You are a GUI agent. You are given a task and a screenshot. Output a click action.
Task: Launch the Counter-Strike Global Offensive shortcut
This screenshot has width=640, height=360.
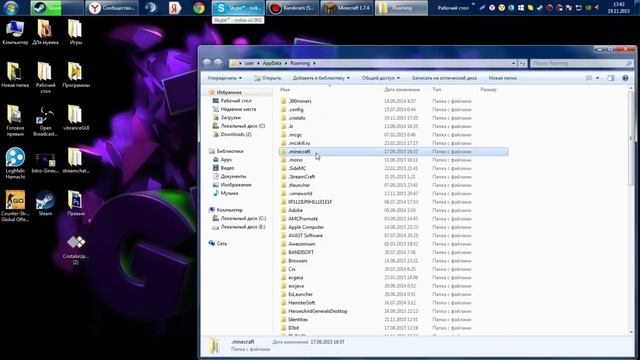point(15,206)
